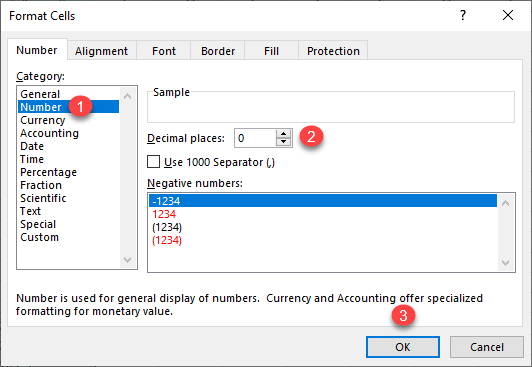Click Category list scroll down arrow

[128, 260]
